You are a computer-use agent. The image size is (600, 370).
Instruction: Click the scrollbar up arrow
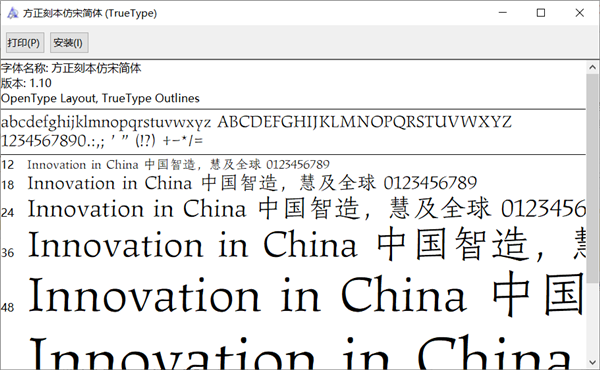pyautogui.click(x=592, y=67)
